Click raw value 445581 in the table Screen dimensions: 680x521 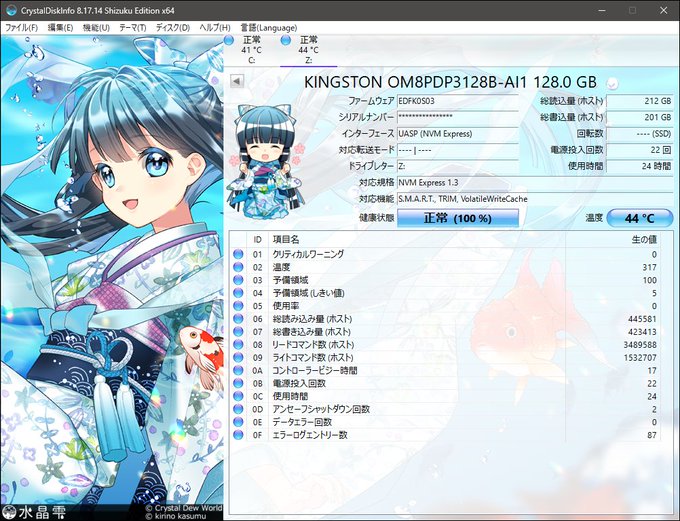(x=642, y=319)
